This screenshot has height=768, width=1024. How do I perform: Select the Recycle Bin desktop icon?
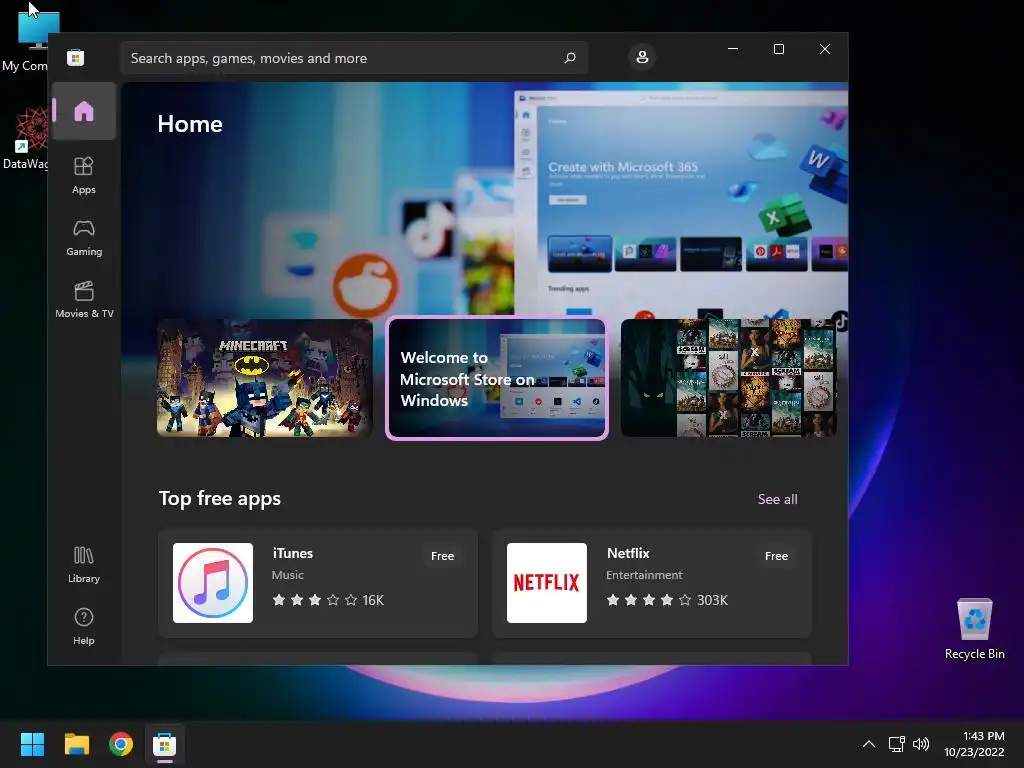point(974,629)
